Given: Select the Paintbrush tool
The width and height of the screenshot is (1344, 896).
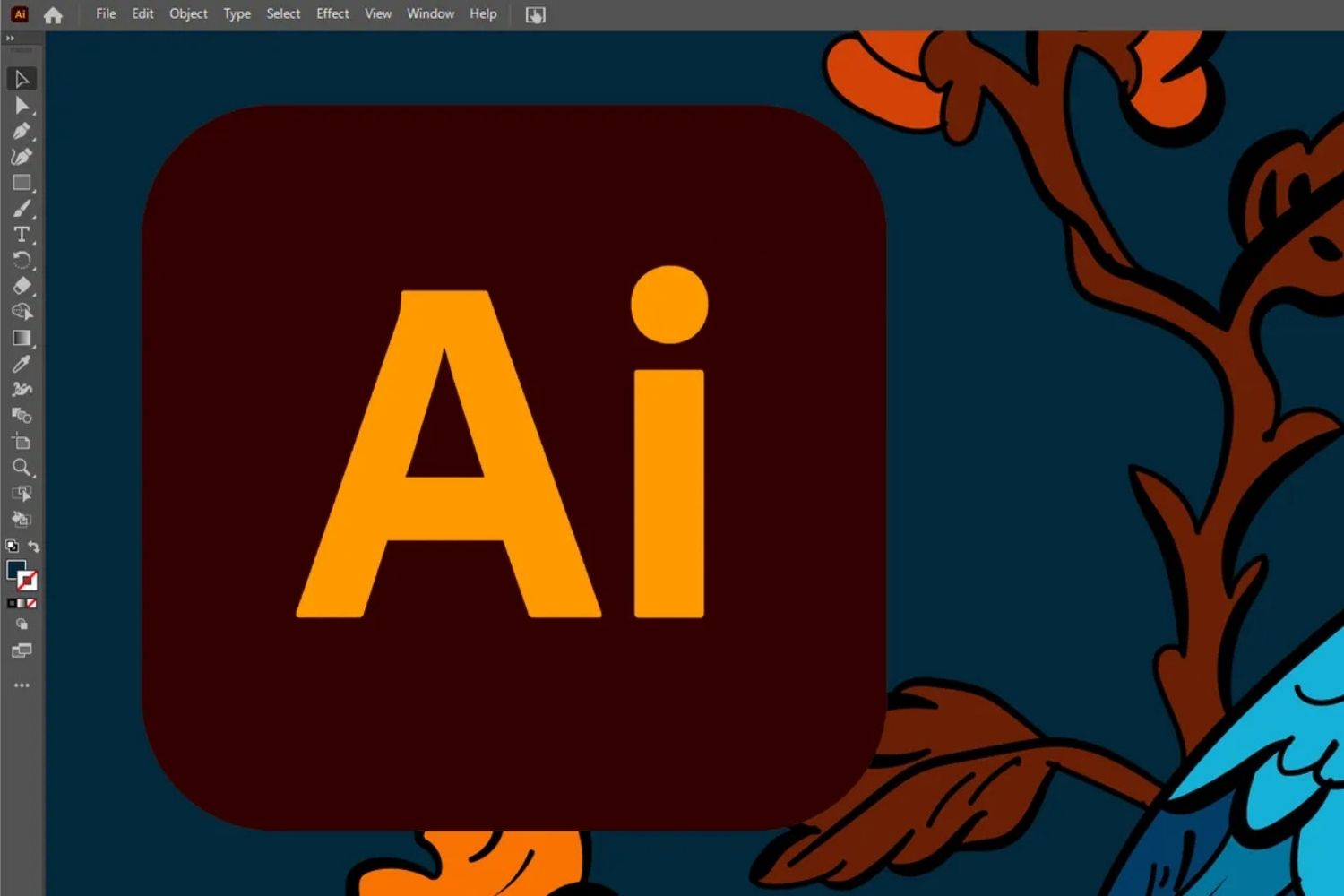Looking at the screenshot, I should click(22, 209).
